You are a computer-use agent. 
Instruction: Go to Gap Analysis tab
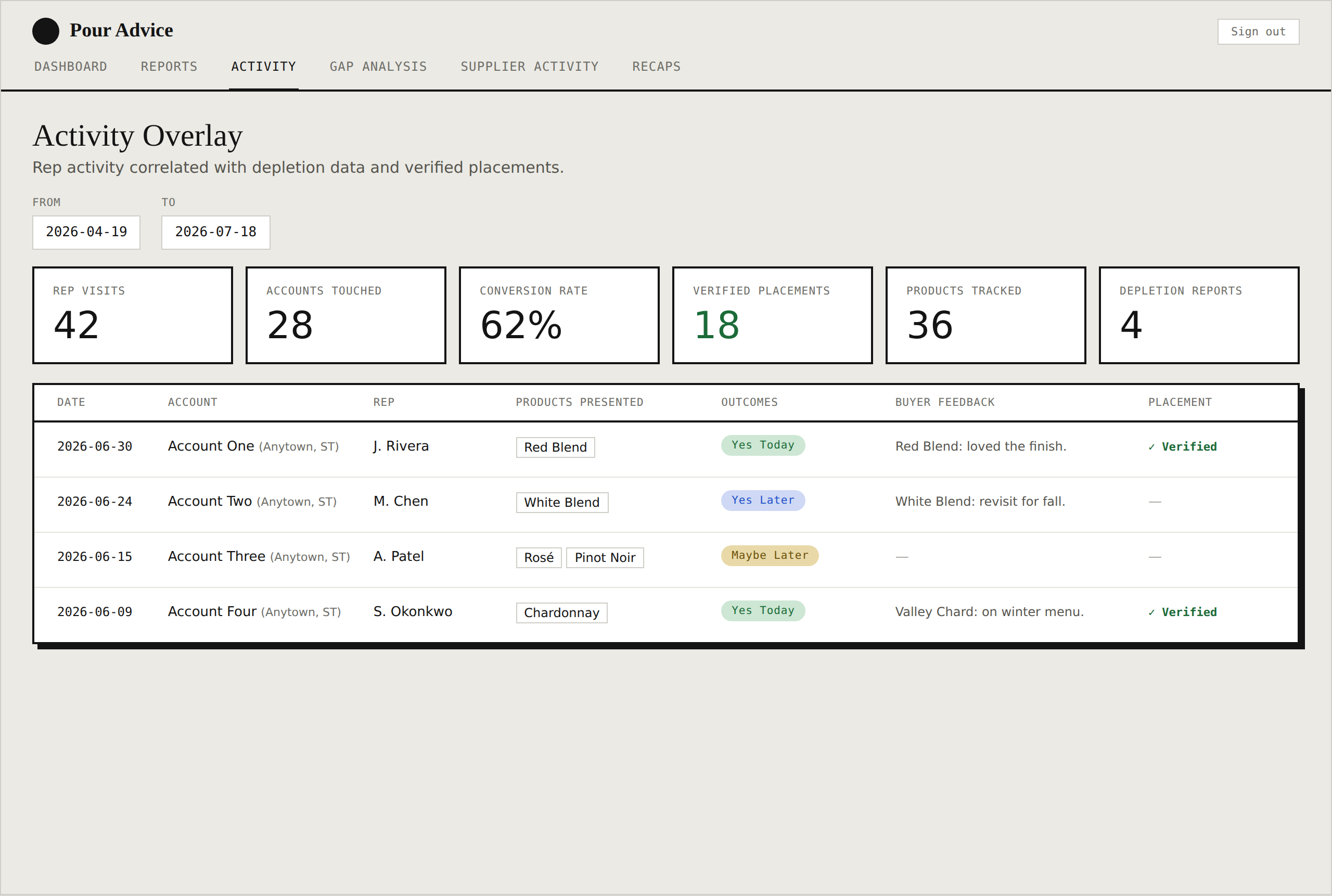(x=378, y=66)
